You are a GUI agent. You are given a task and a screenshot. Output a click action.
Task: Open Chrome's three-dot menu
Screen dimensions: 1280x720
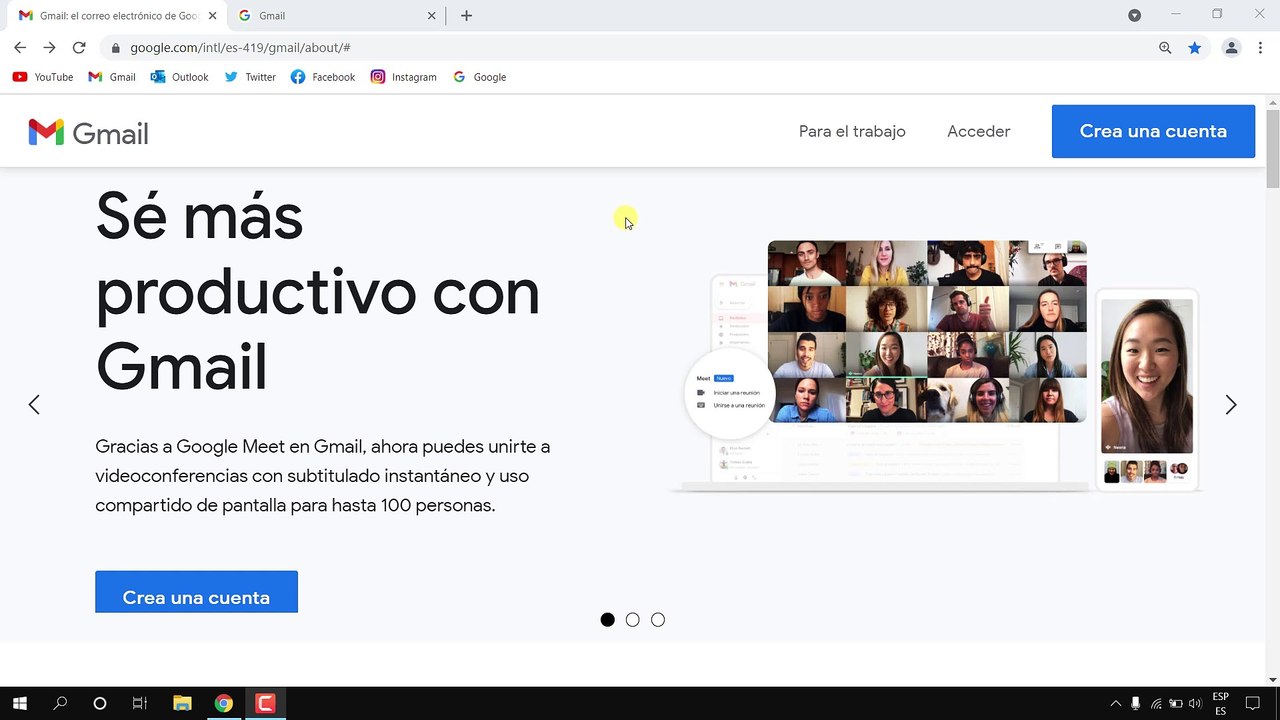(x=1260, y=48)
